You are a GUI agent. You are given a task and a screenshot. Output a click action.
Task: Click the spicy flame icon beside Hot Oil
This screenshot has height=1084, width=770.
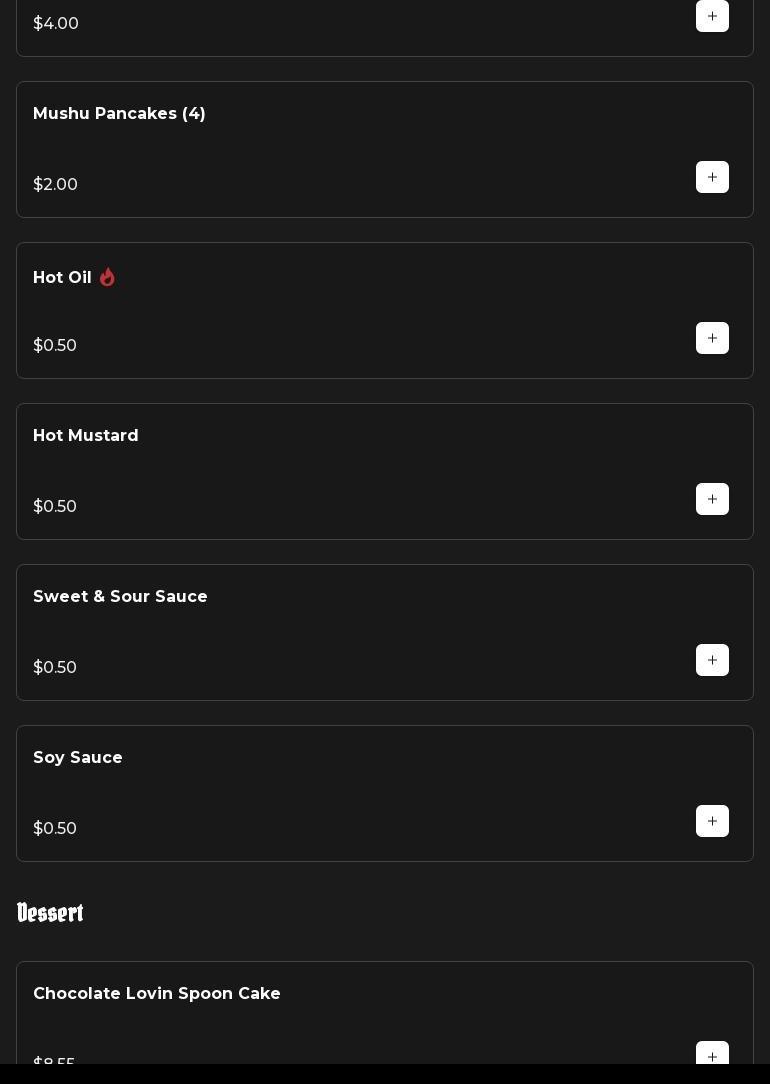tap(107, 277)
